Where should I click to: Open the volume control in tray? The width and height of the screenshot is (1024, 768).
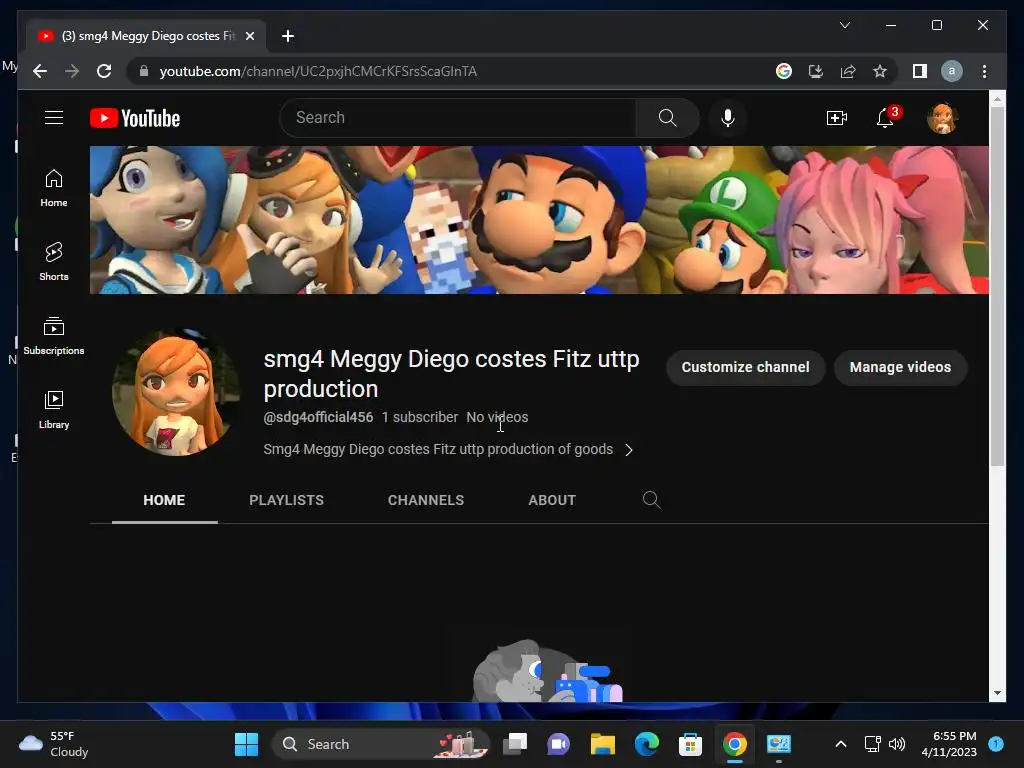tap(897, 744)
